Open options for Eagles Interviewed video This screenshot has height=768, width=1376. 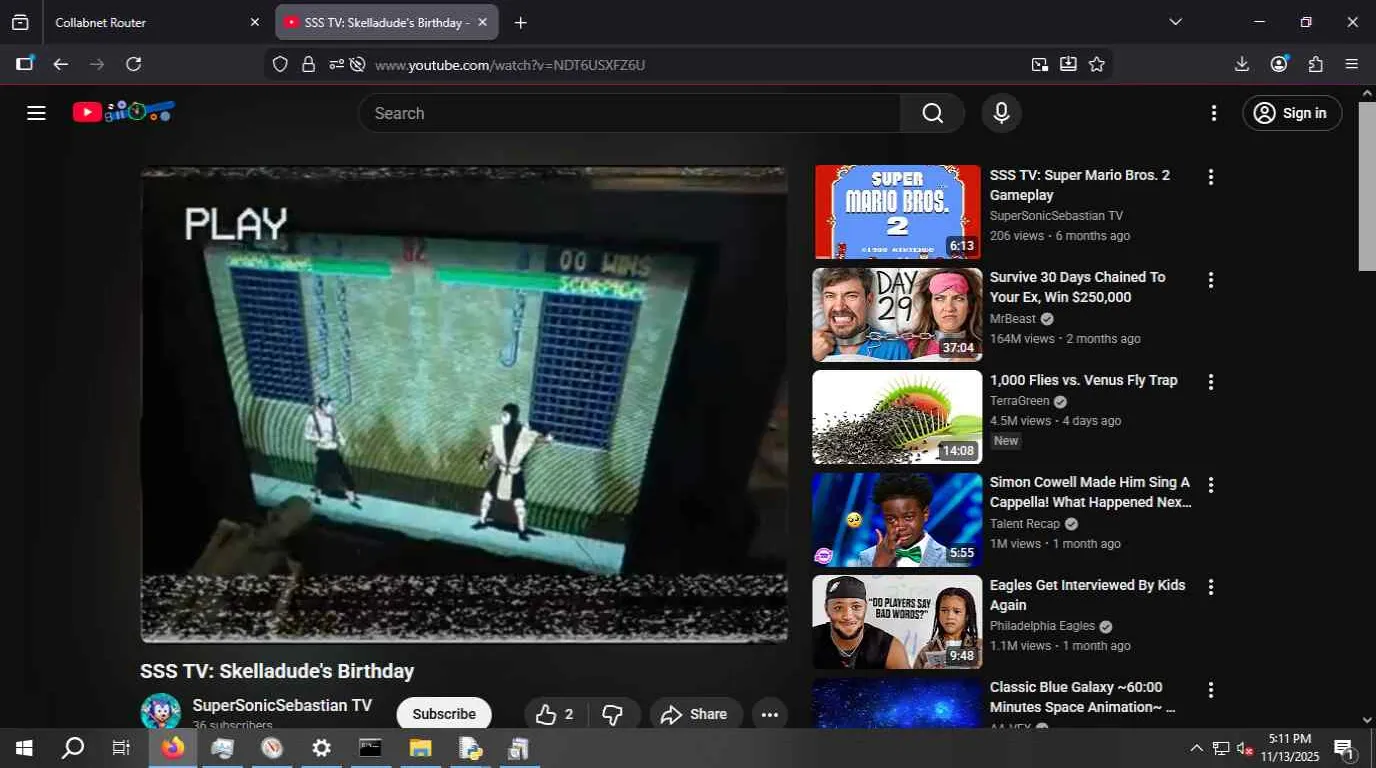pos(1211,587)
